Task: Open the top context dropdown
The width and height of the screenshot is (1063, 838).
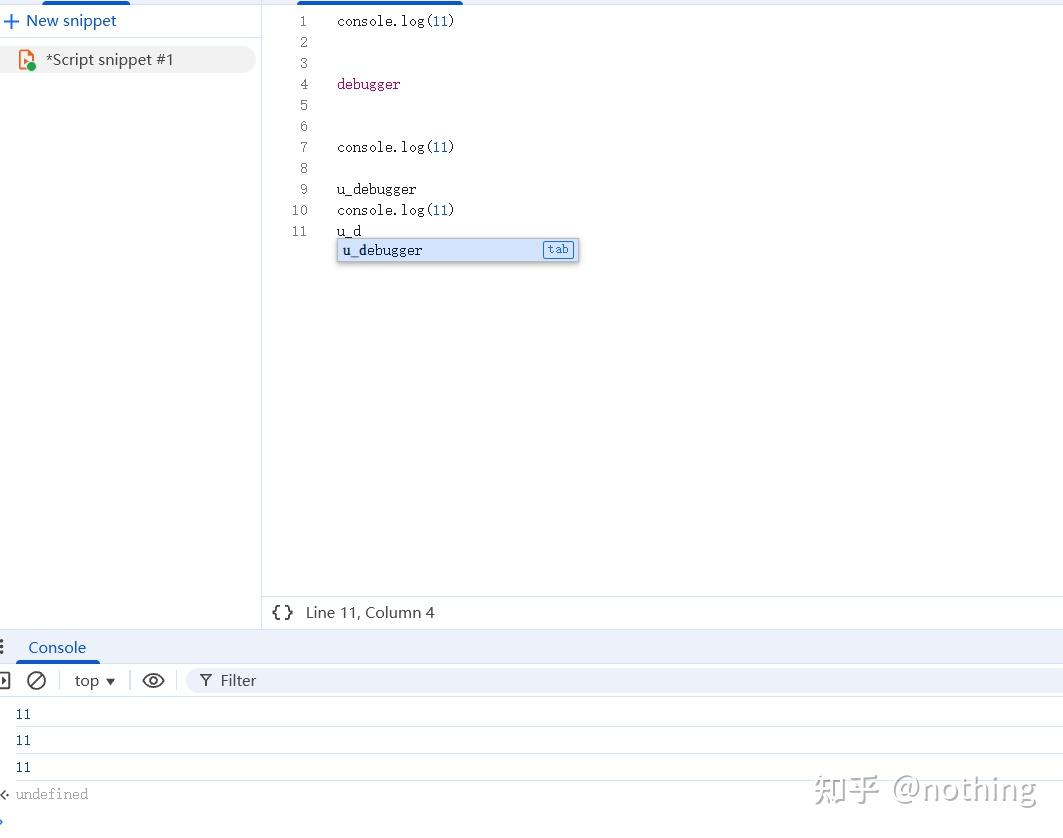Action: coord(94,681)
